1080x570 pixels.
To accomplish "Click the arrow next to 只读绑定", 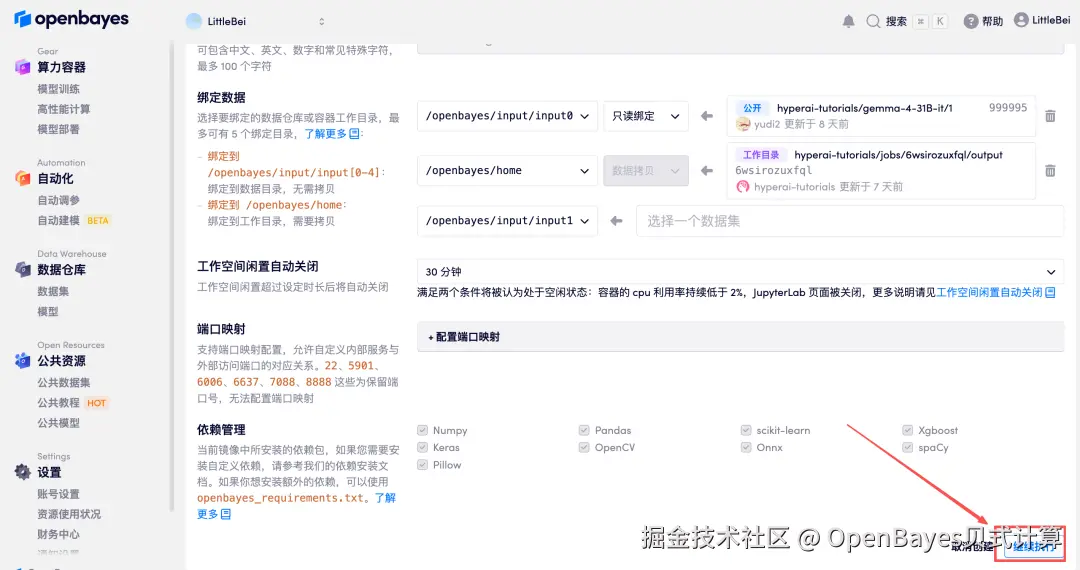I will 707,116.
